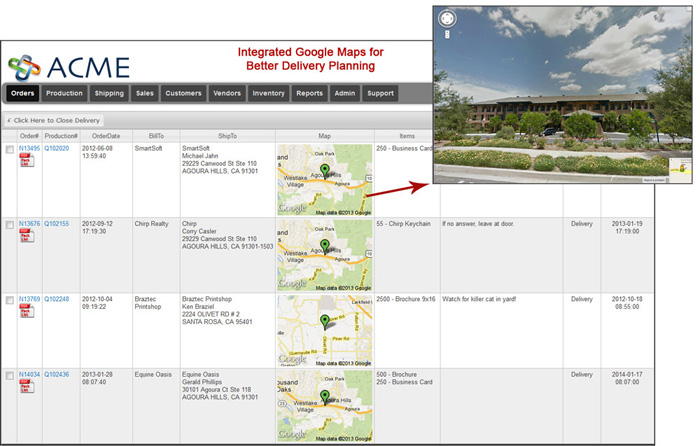Open the Reports tab
The height and width of the screenshot is (446, 700).
(309, 93)
